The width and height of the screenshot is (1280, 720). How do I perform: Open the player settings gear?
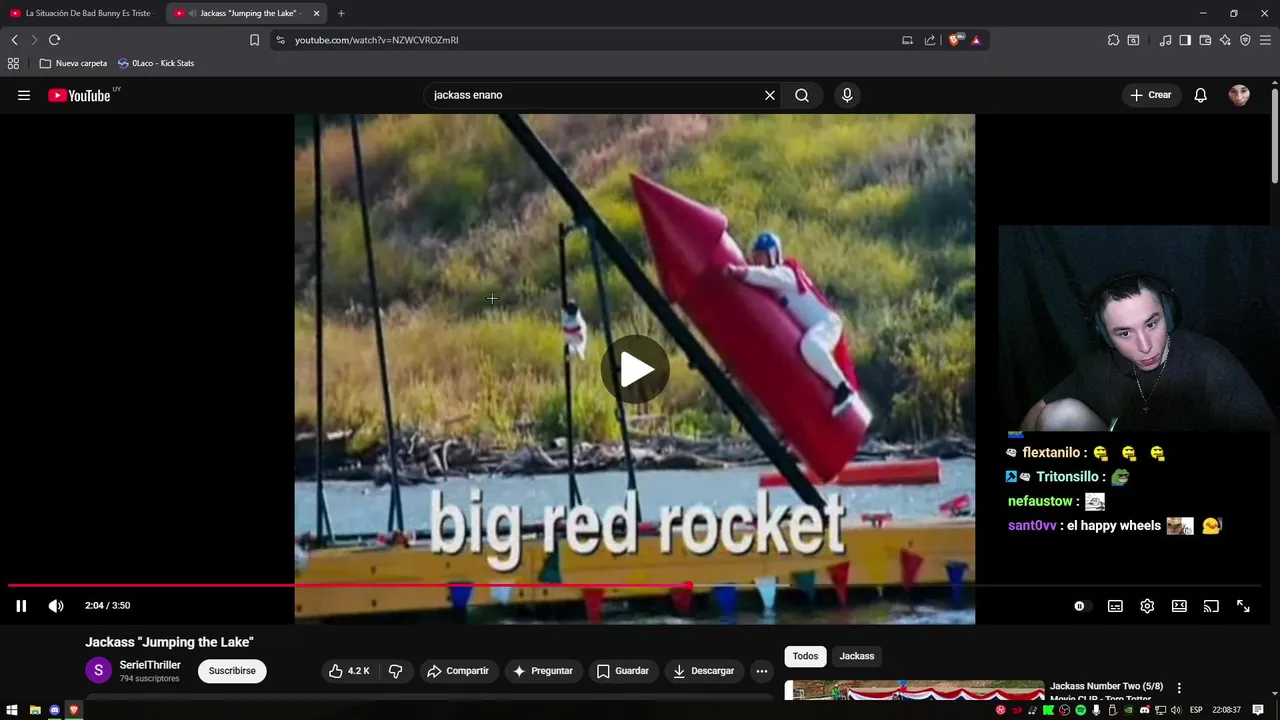click(x=1147, y=606)
